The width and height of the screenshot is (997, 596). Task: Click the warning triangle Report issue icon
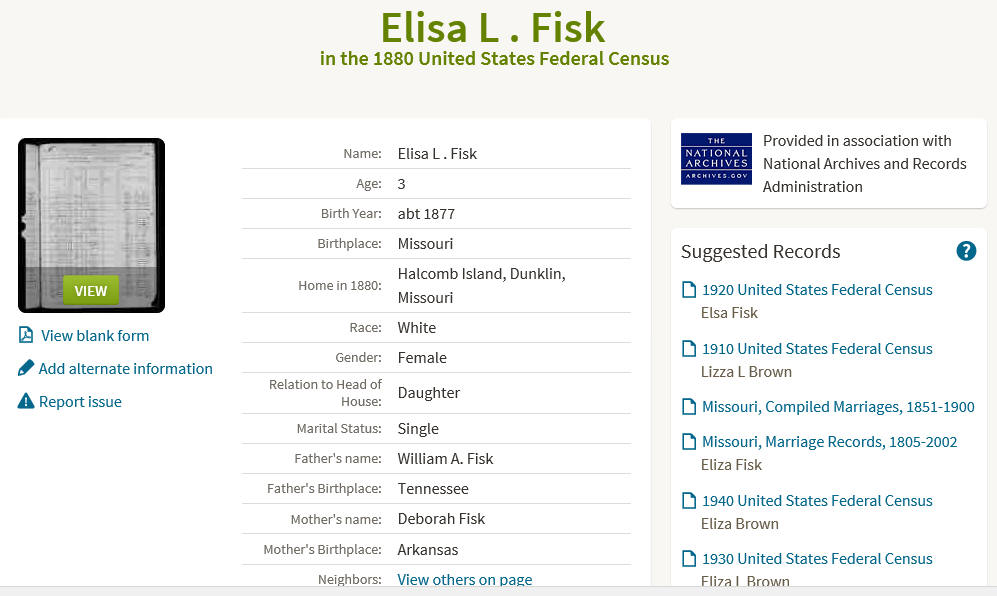point(25,401)
